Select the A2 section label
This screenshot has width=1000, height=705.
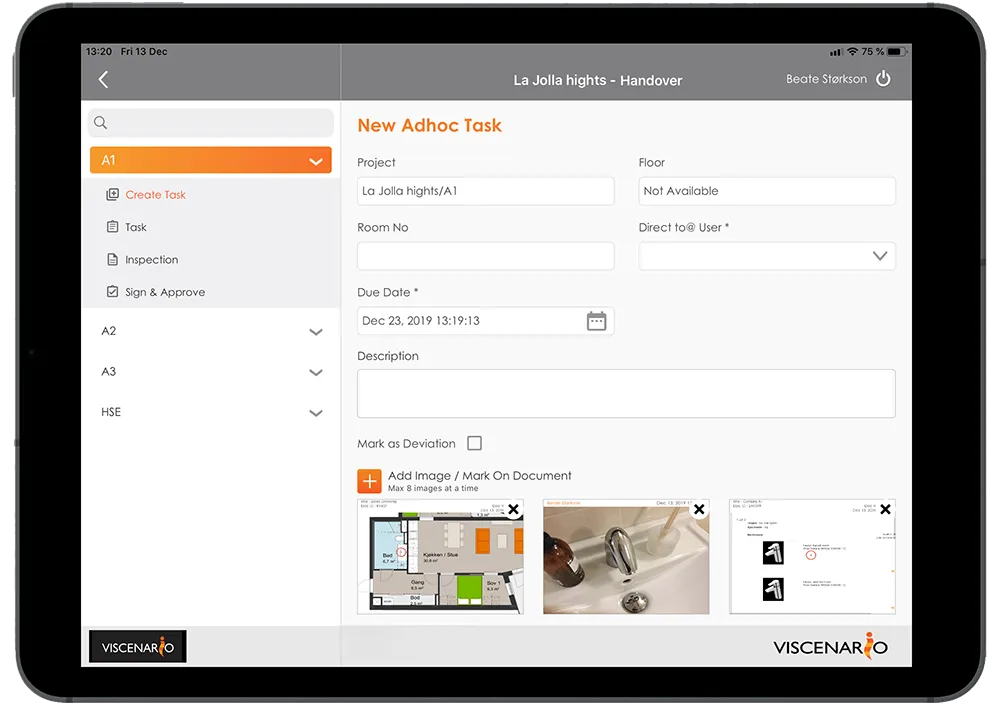pos(108,331)
